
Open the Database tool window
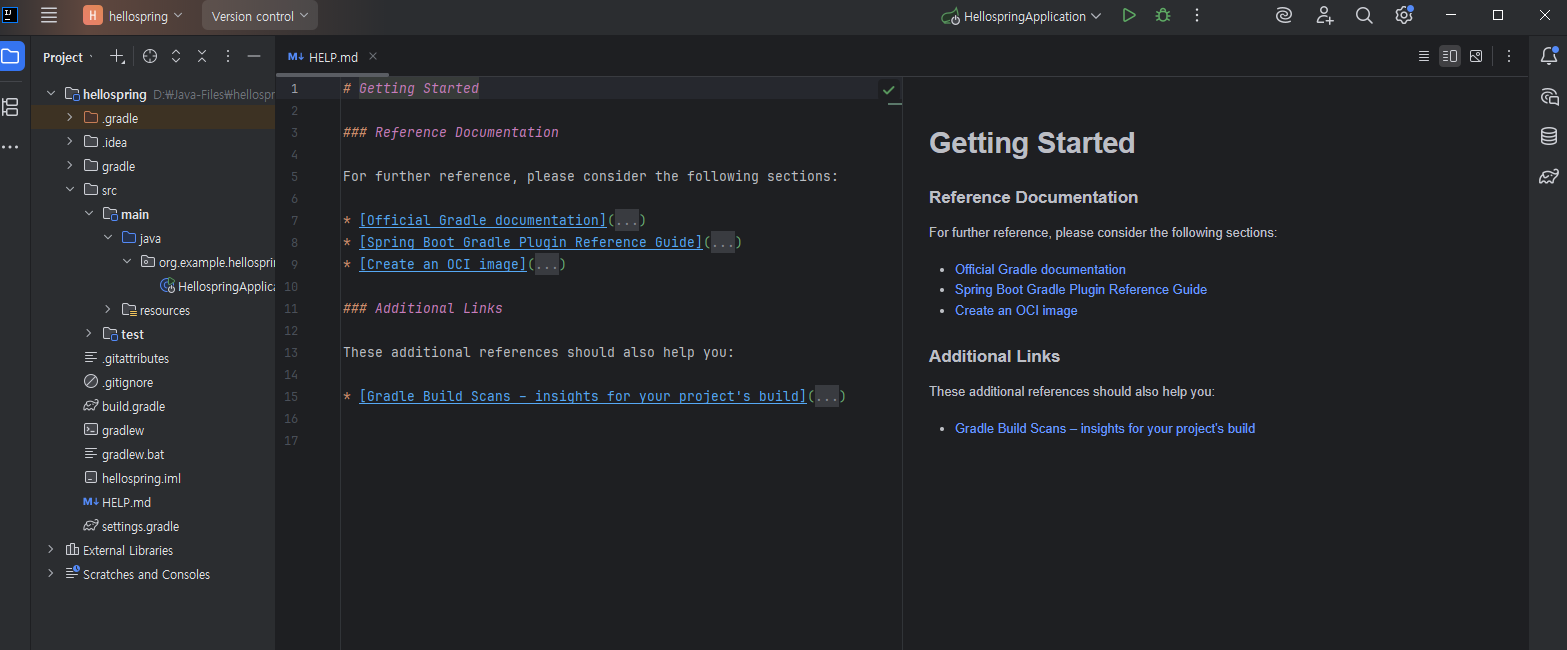1548,137
